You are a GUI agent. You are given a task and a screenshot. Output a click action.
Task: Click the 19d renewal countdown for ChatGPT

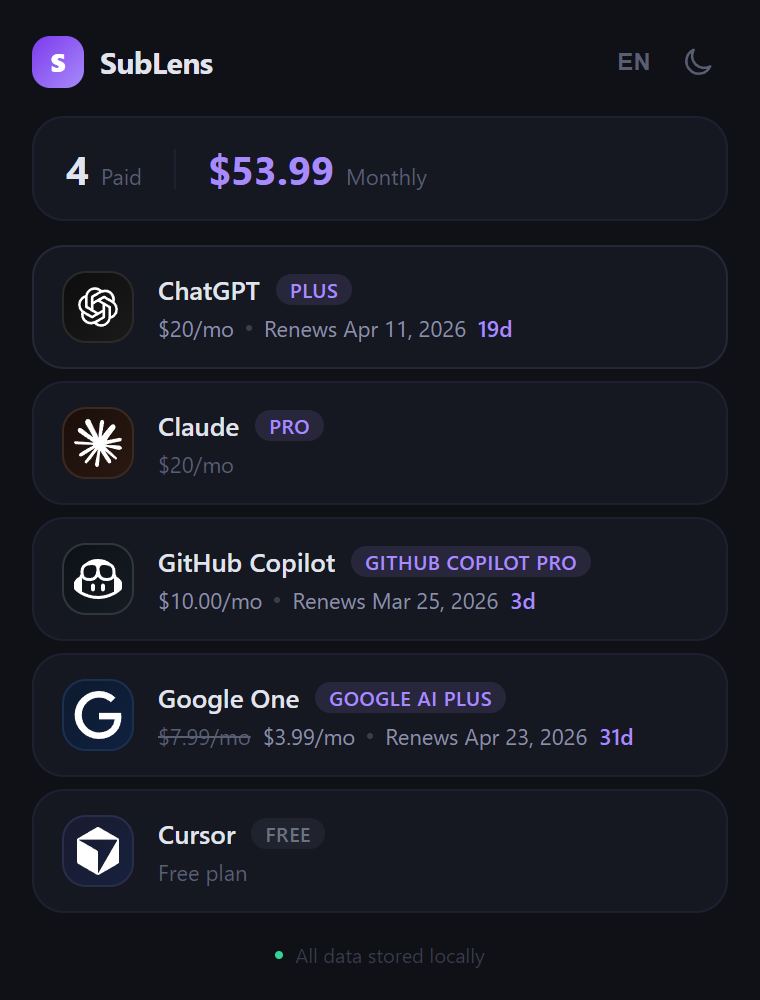point(493,329)
